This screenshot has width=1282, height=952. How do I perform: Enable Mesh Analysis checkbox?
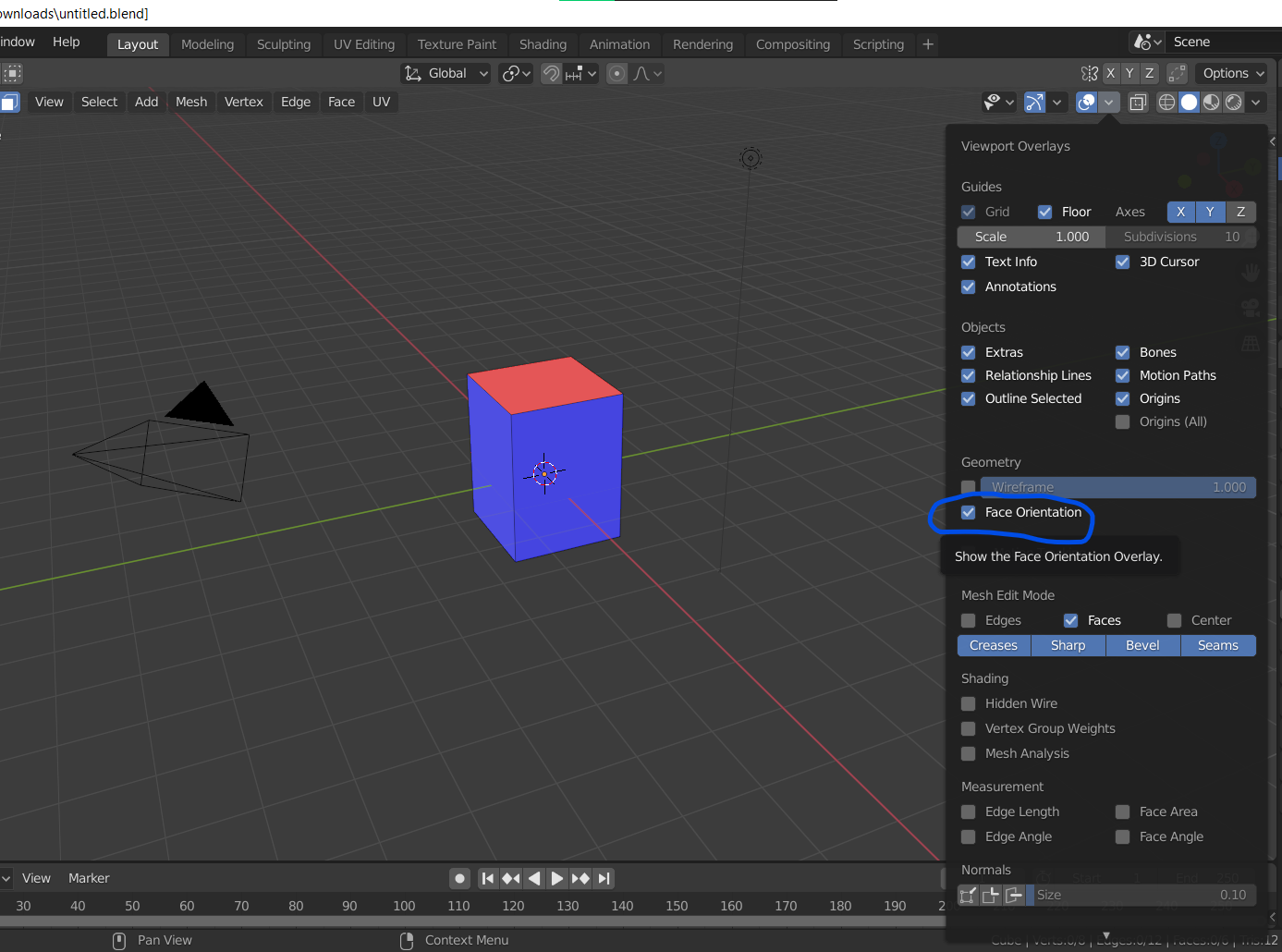969,753
